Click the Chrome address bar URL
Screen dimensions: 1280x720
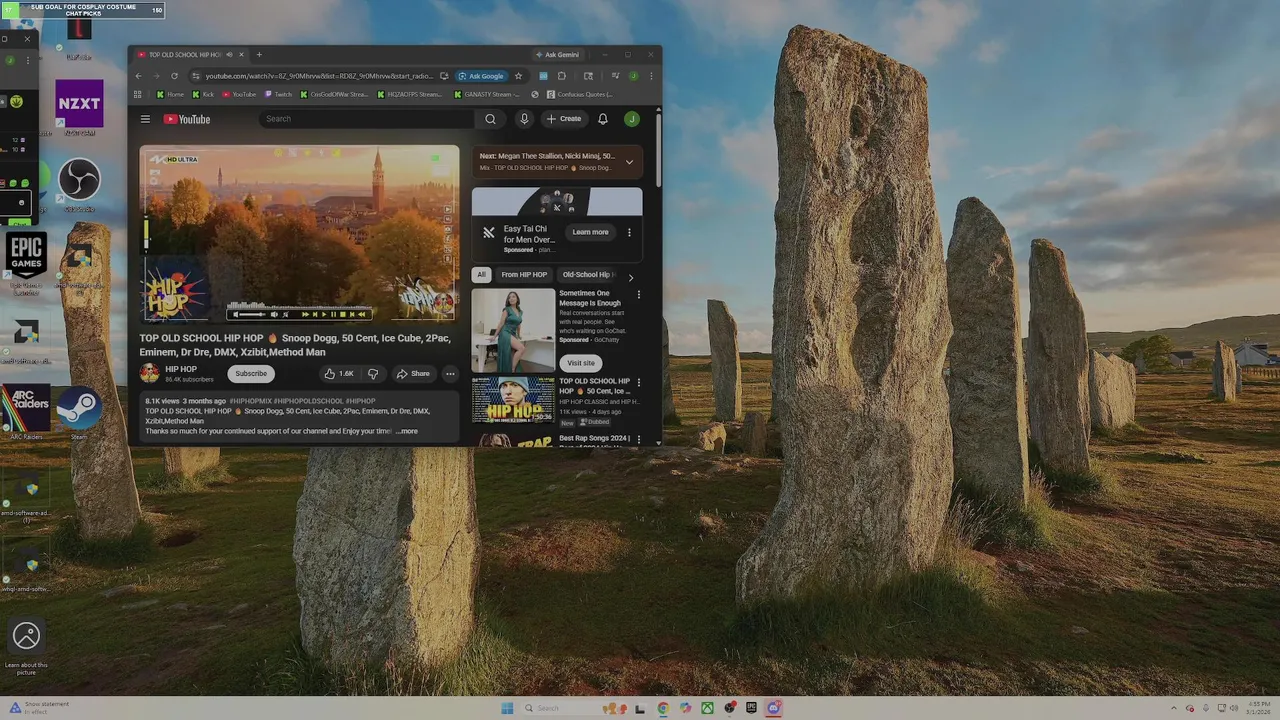[319, 76]
